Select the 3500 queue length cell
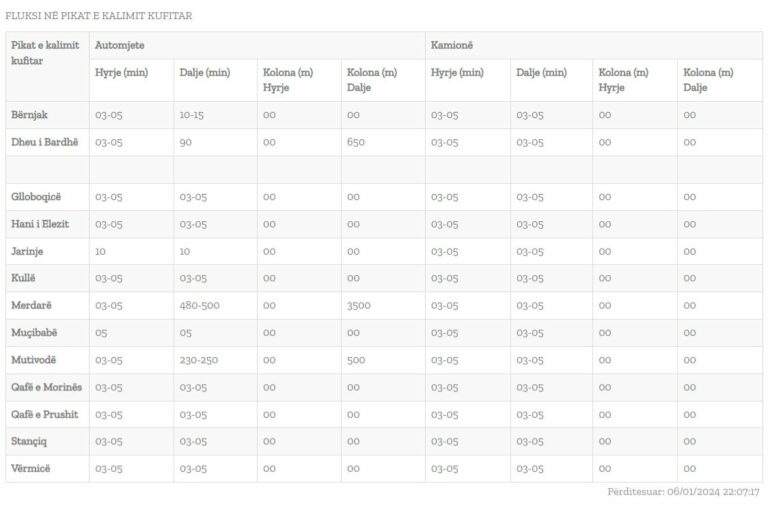768x508 pixels. [360, 305]
